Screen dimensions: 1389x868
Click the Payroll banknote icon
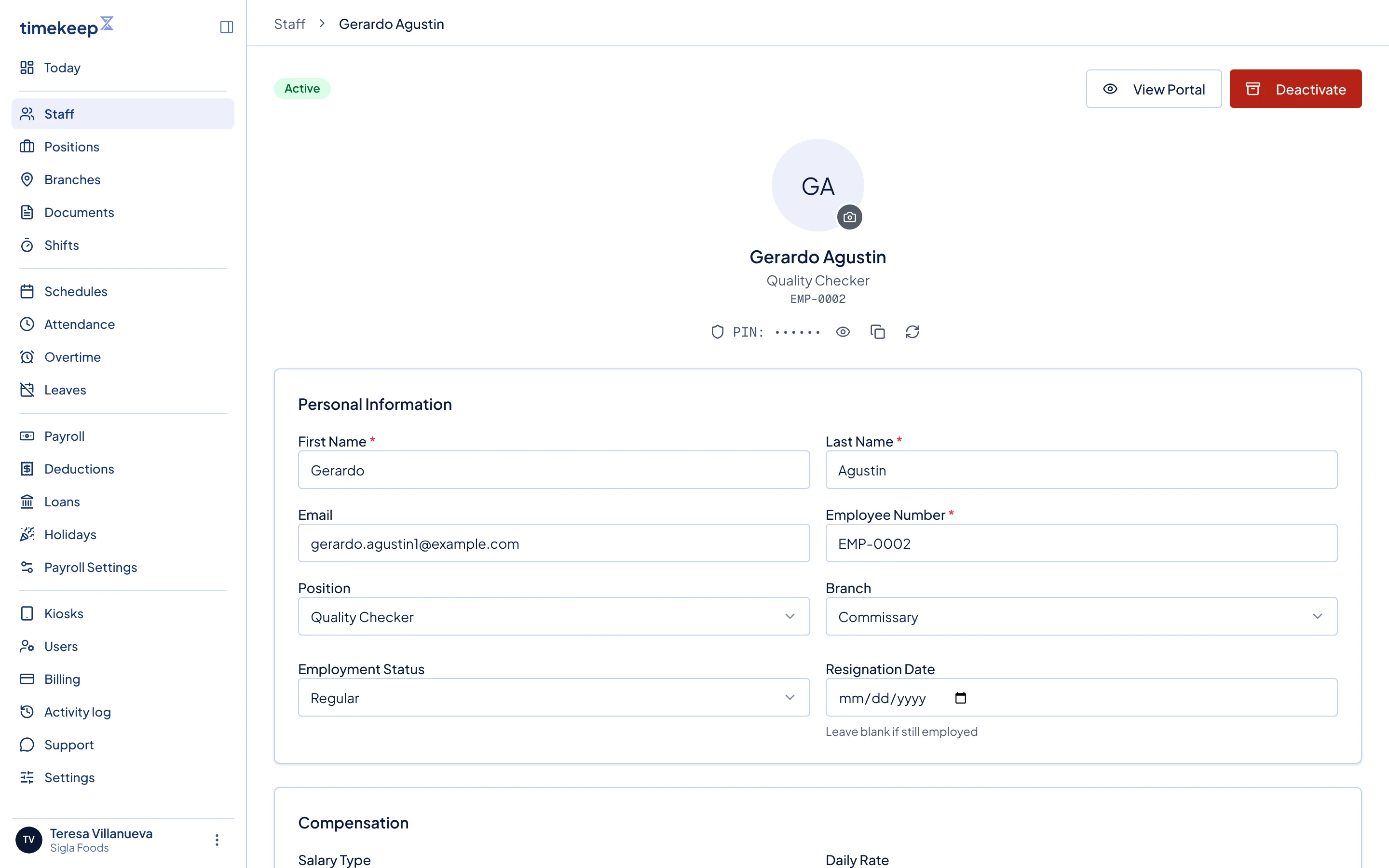(x=27, y=436)
